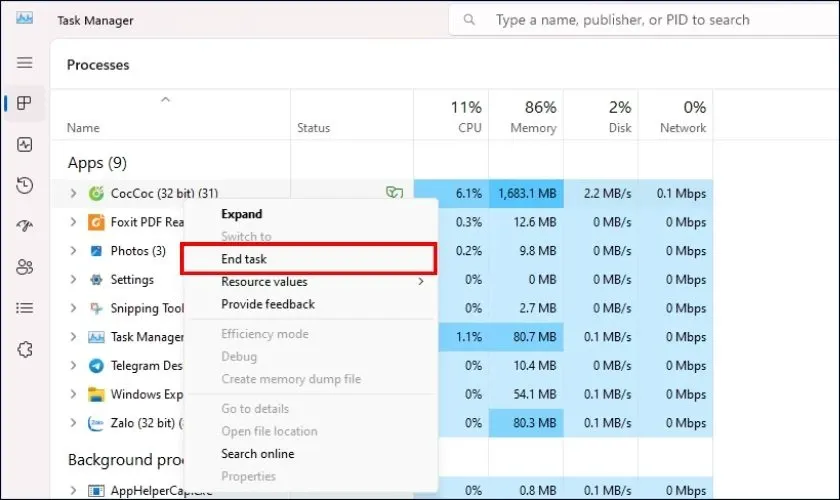The height and width of the screenshot is (500, 840).
Task: Click the Zalo app icon
Action: (96, 423)
